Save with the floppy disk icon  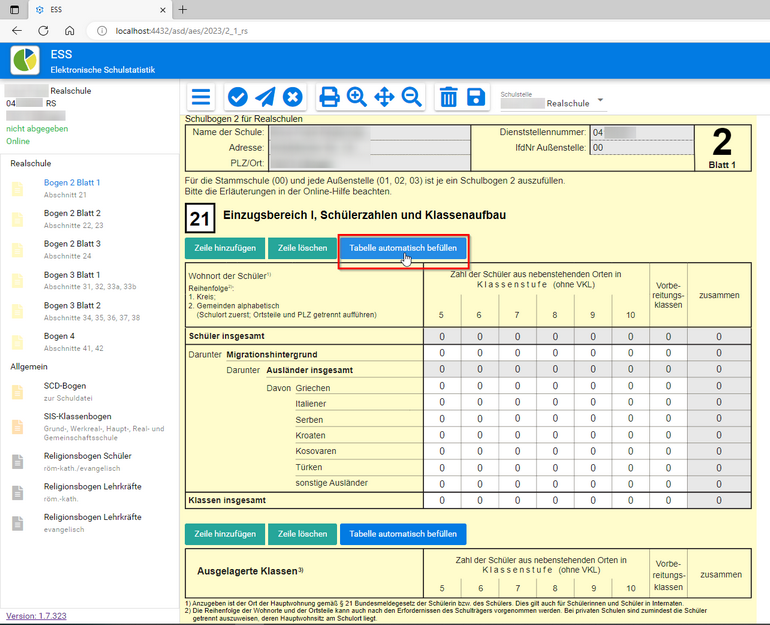[x=476, y=97]
